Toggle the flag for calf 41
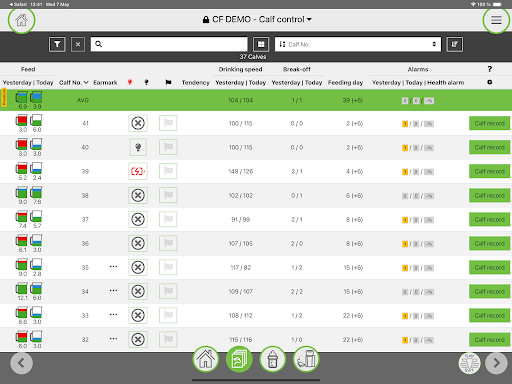The width and height of the screenshot is (512, 384). pos(168,123)
